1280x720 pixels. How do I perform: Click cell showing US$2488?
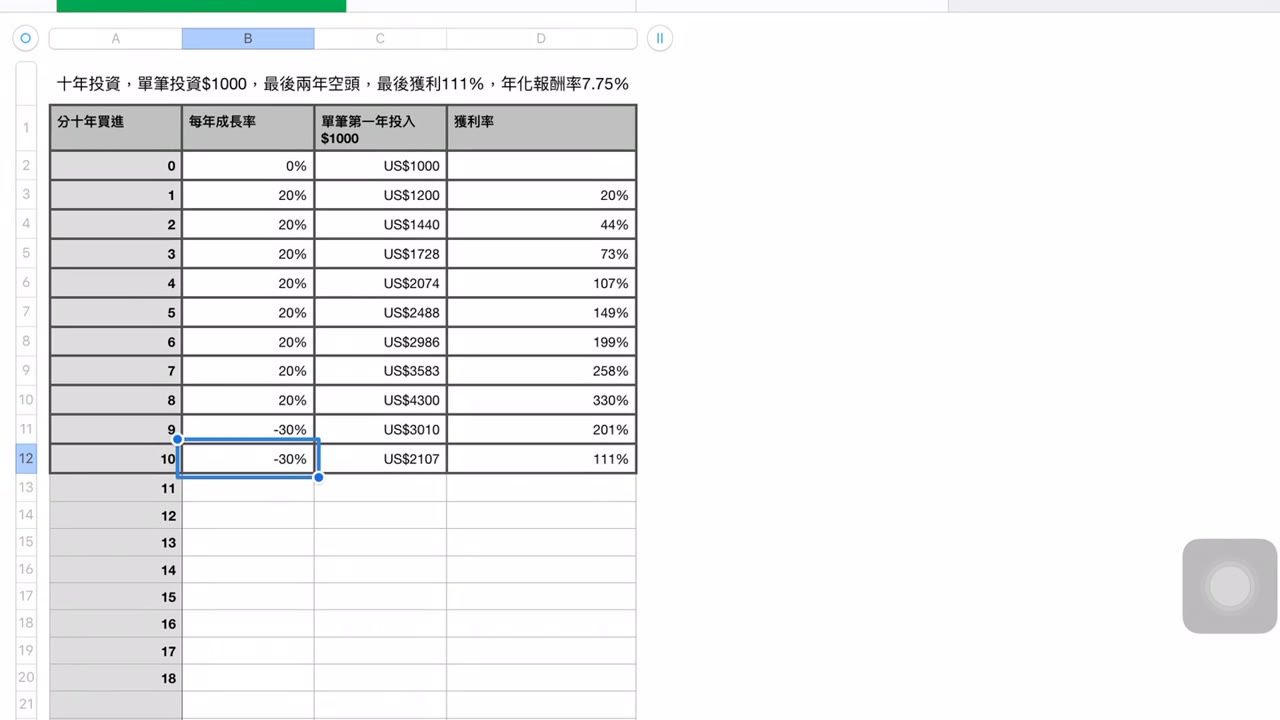coord(380,313)
